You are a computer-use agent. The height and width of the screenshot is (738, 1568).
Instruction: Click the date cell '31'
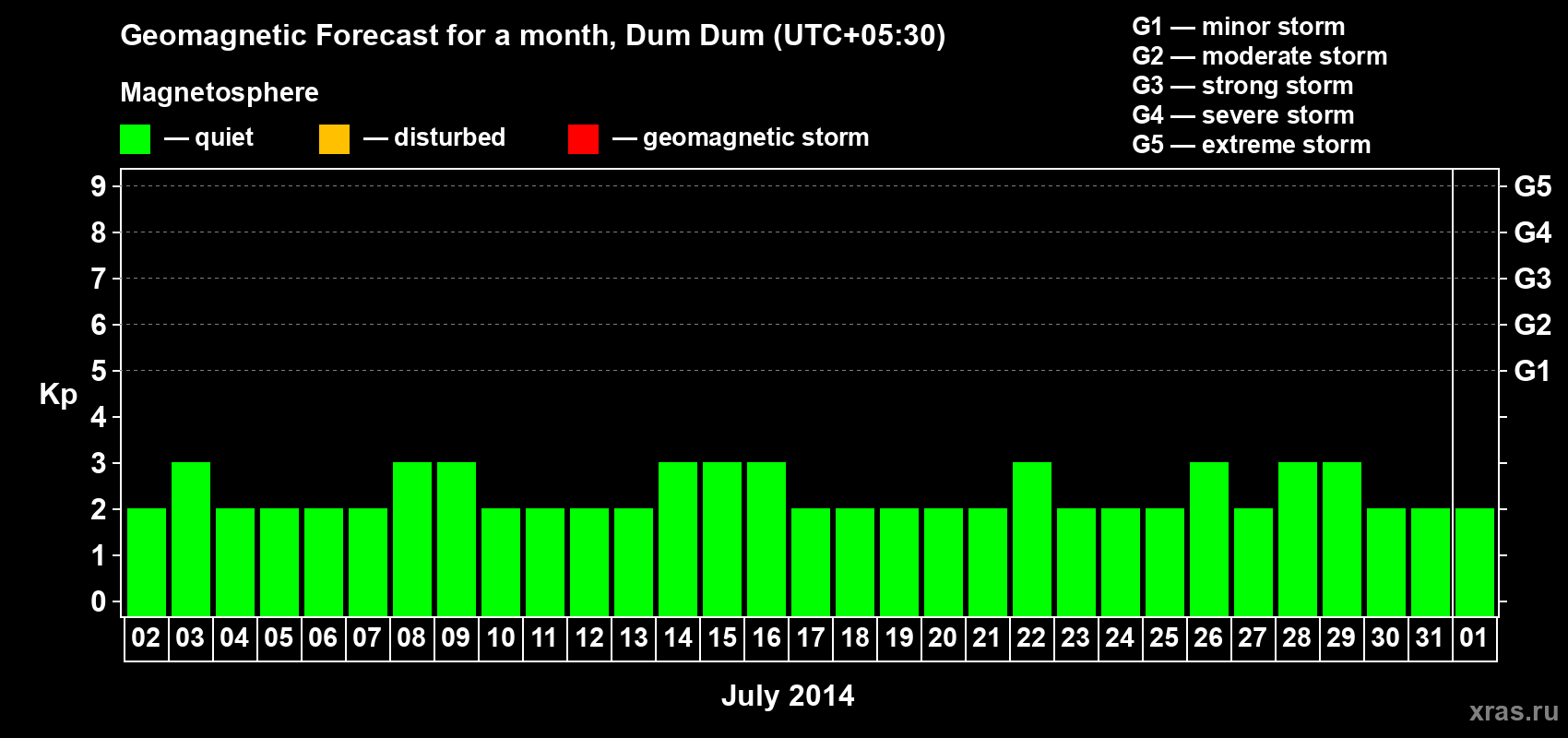click(1430, 638)
